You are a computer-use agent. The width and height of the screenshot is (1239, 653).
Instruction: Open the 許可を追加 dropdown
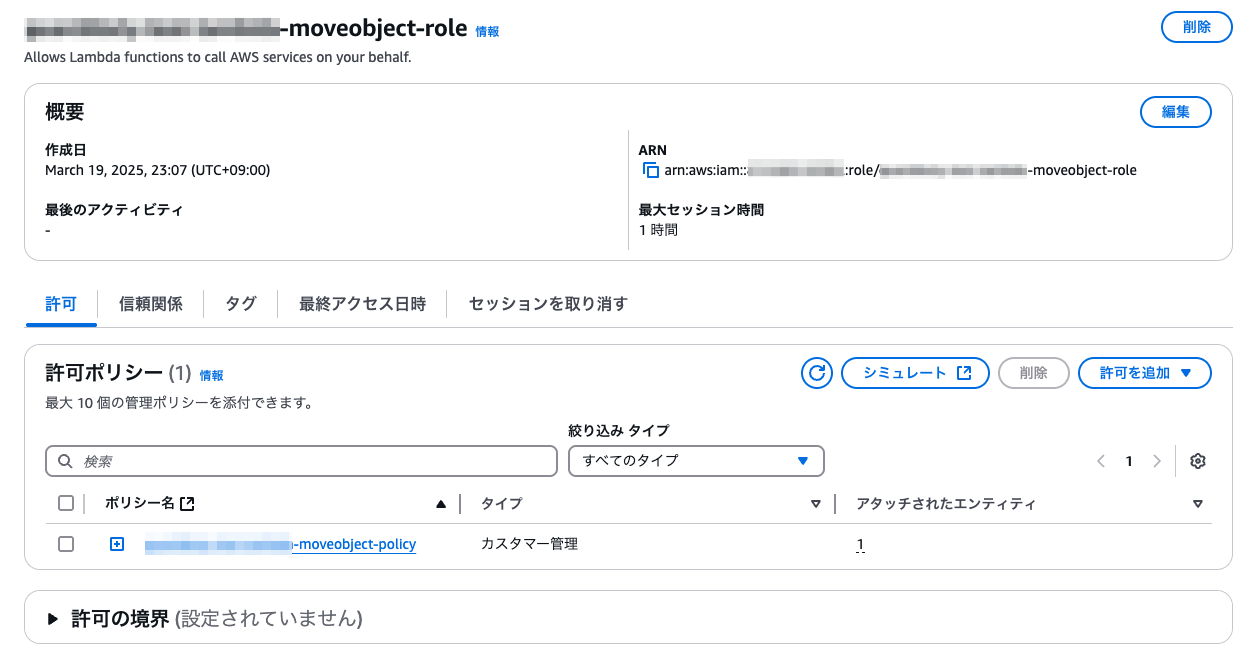1145,373
